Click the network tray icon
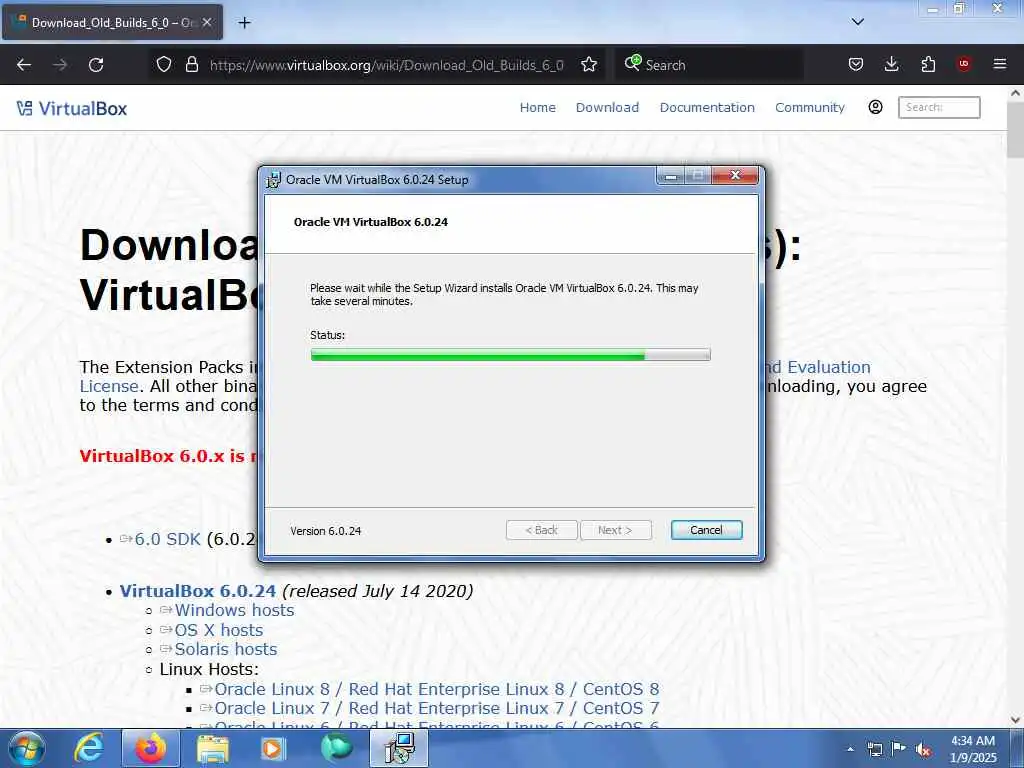1024x768 pixels. click(x=874, y=749)
